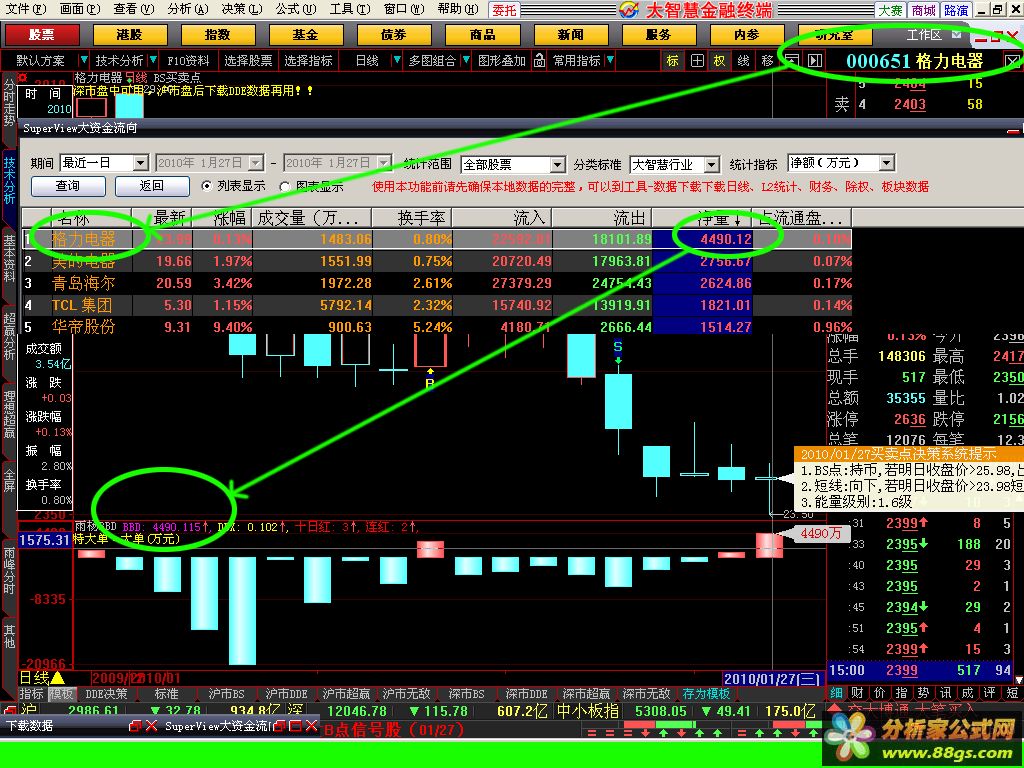Open the 新闻 news category button
Viewport: 1024px width, 768px height.
[570, 35]
